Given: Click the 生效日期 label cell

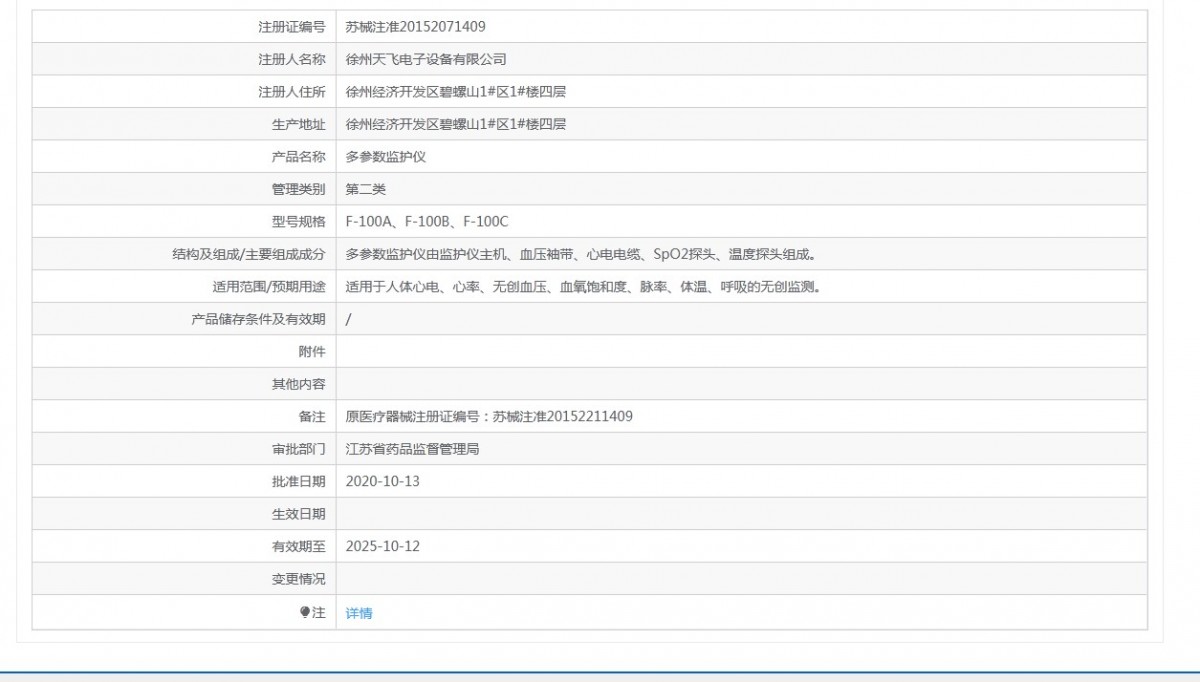Looking at the screenshot, I should tap(184, 514).
